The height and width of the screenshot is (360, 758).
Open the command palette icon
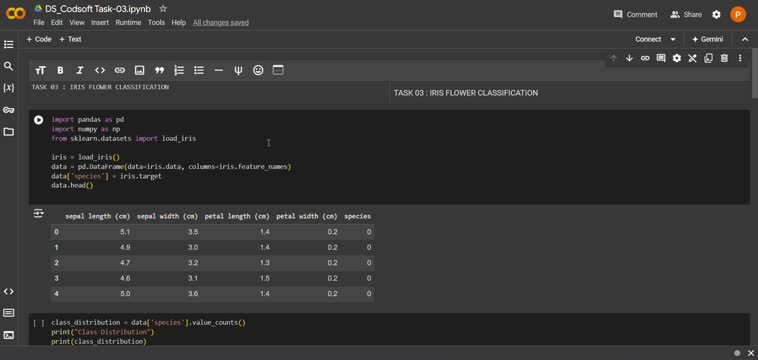(x=8, y=313)
